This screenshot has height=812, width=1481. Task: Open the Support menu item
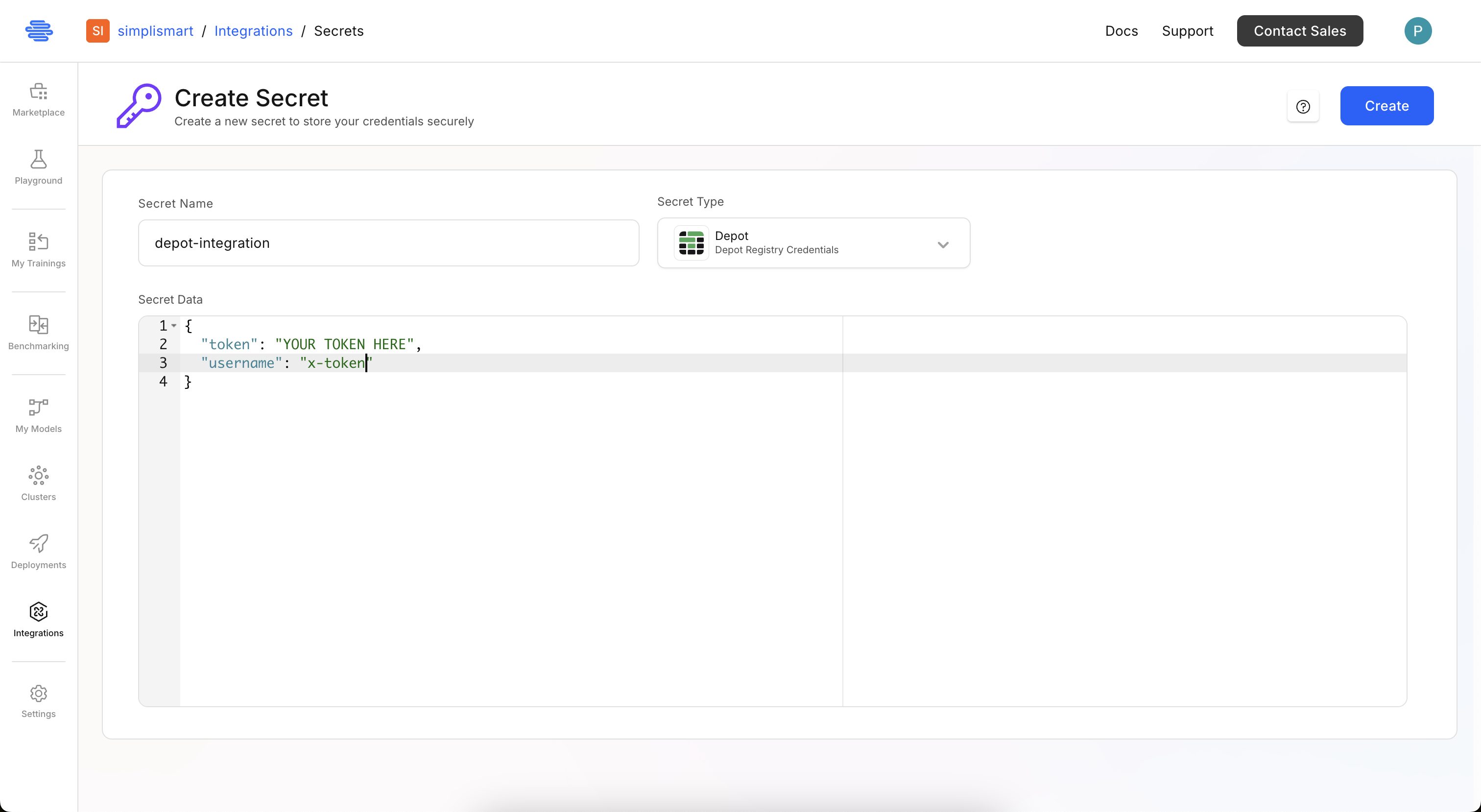pos(1187,31)
